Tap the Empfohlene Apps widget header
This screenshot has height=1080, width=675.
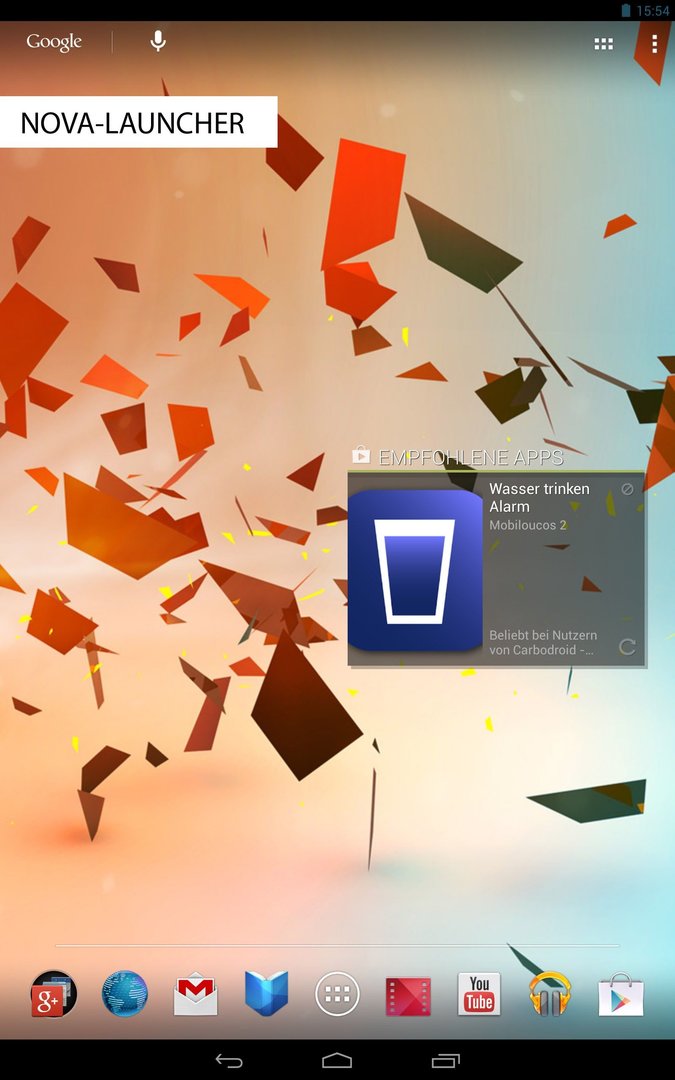[457, 457]
